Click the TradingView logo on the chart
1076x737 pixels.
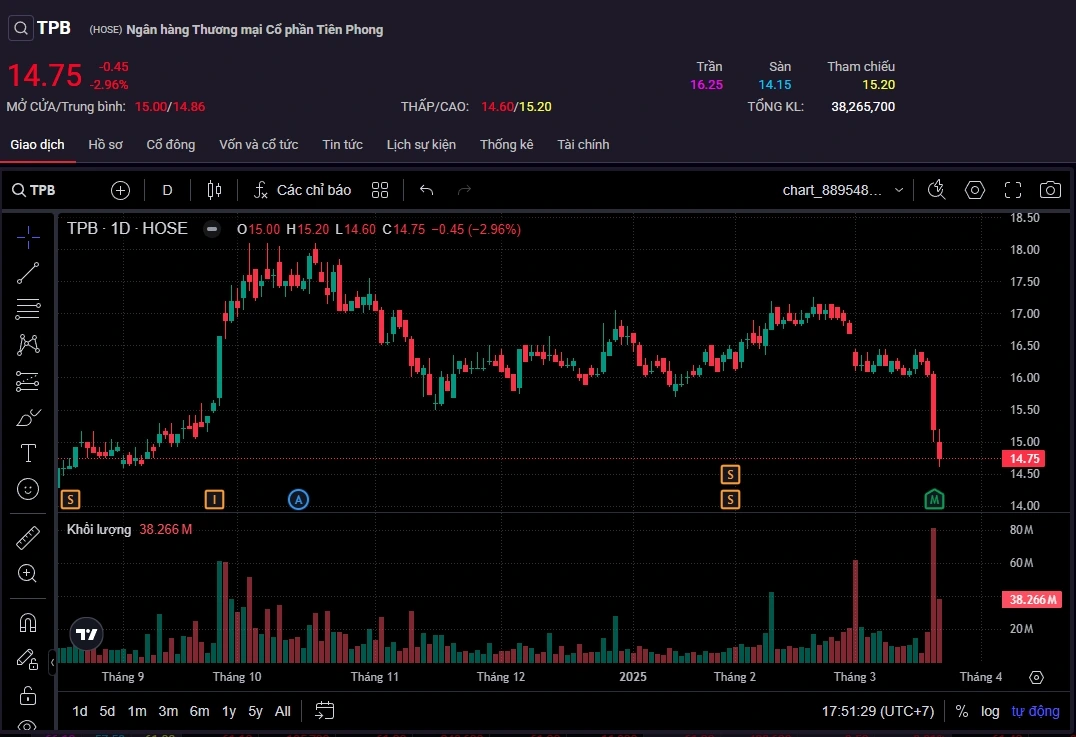[x=87, y=634]
